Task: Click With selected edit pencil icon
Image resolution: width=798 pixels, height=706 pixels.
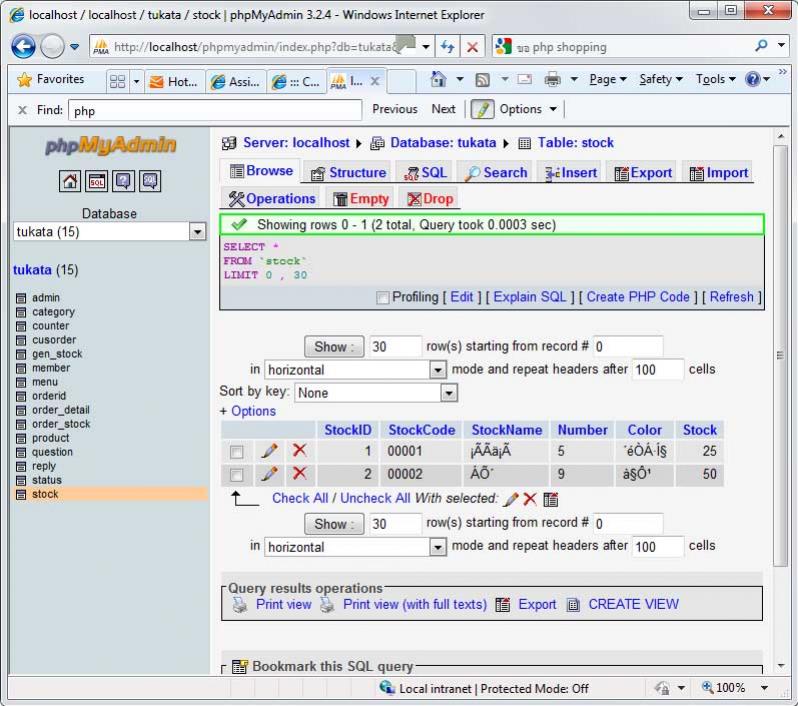Action: pyautogui.click(x=510, y=499)
